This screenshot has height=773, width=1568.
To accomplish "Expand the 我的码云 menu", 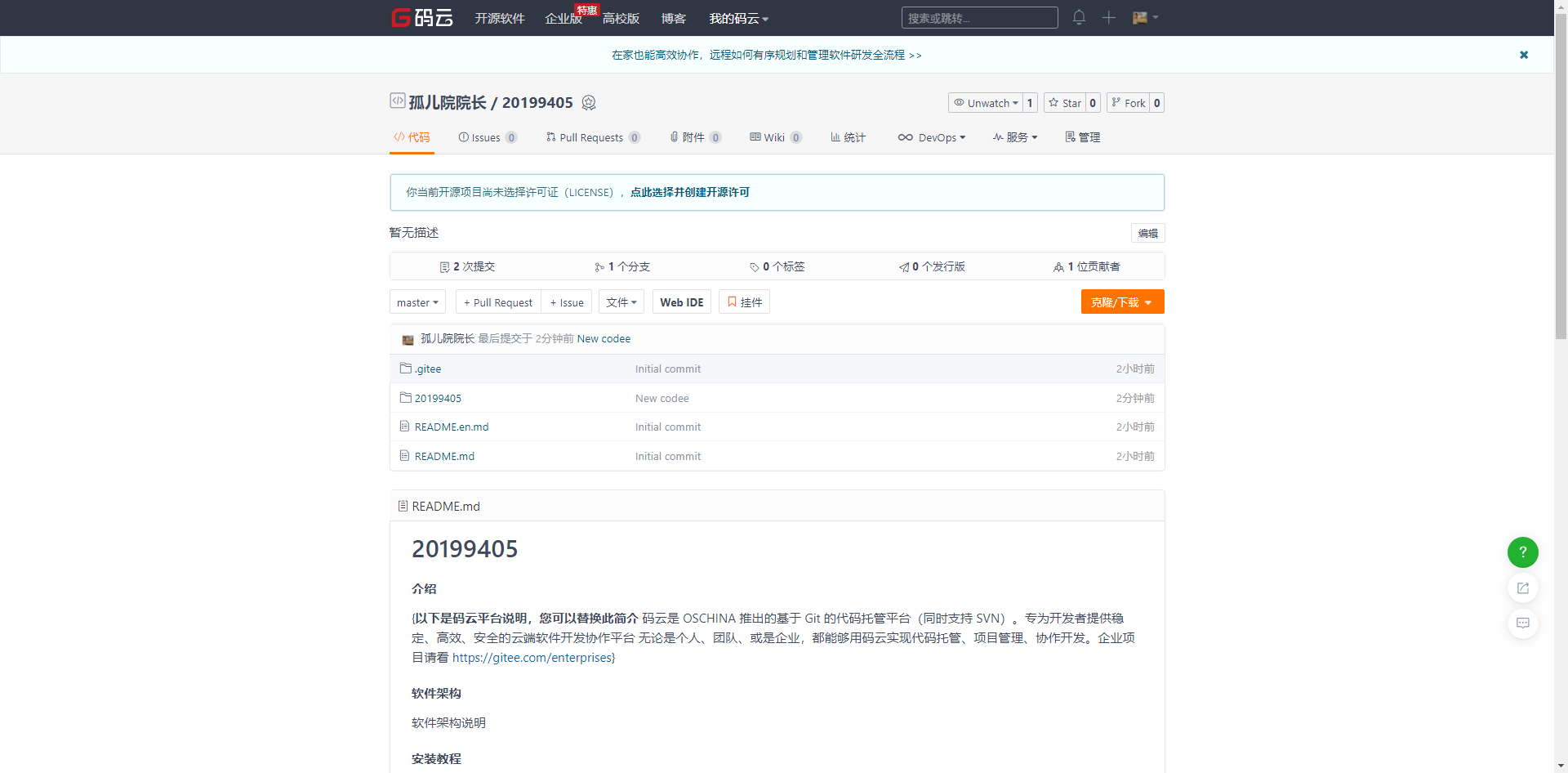I will 739,18.
